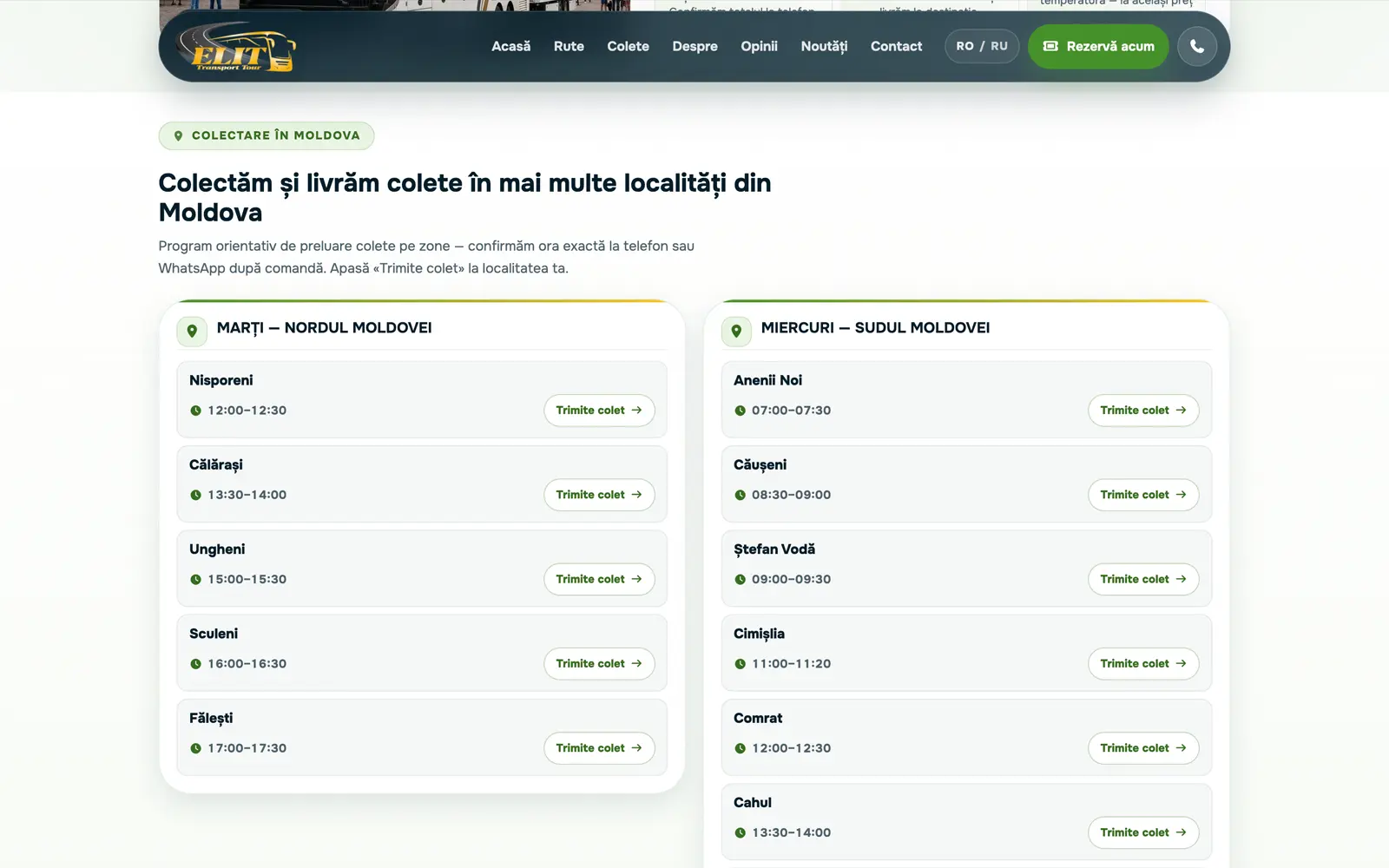Switch language to RU

[999, 46]
